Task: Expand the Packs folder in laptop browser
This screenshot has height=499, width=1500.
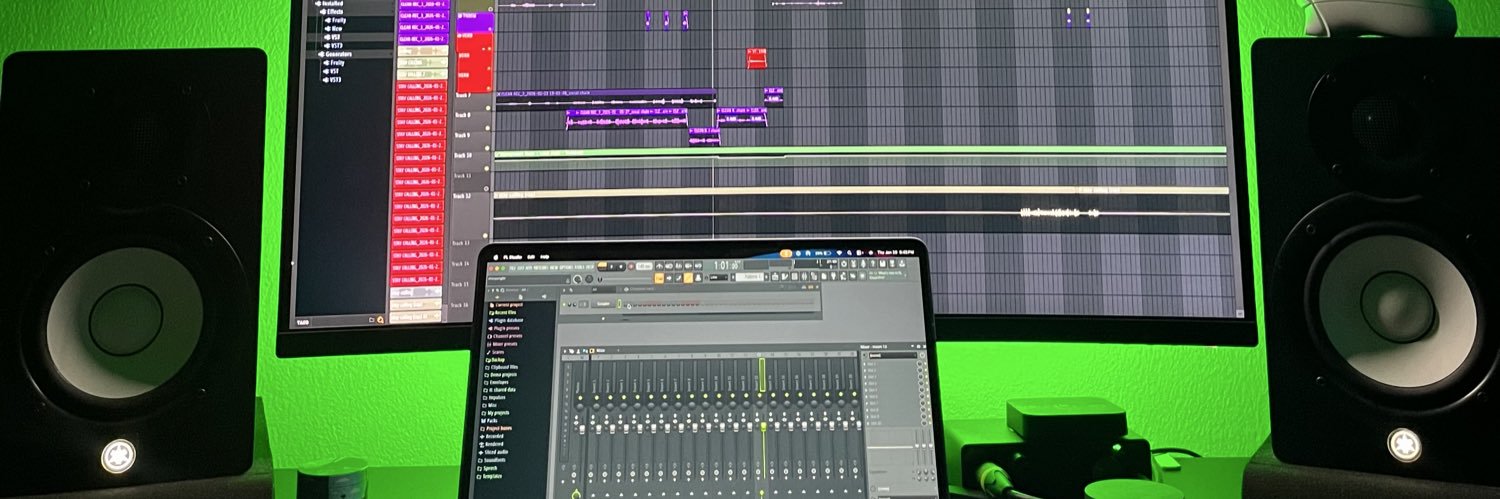Action: 494,420
